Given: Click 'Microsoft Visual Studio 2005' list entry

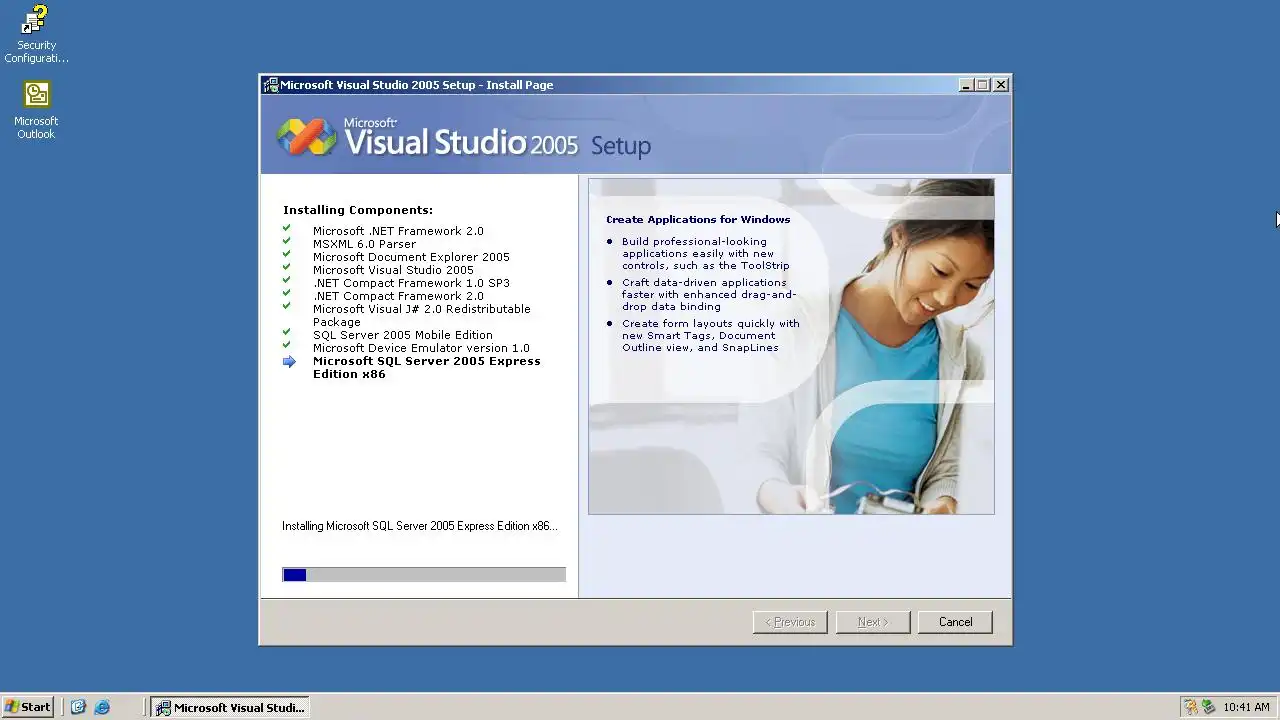Looking at the screenshot, I should point(393,270).
